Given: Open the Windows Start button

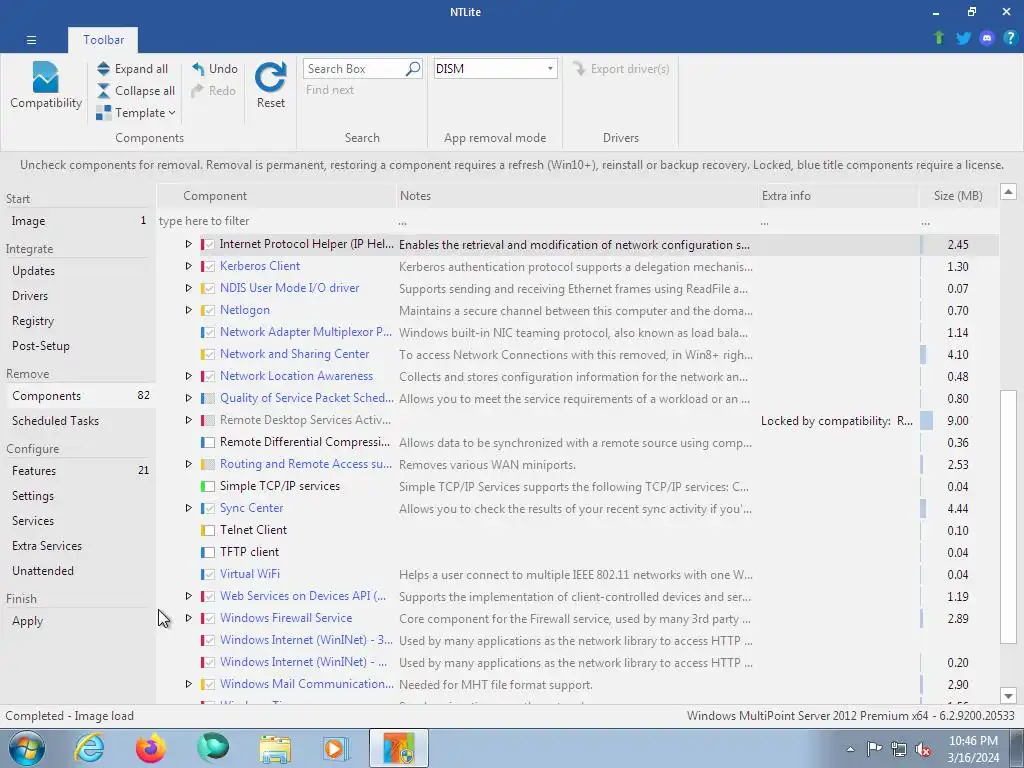Looking at the screenshot, I should click(27, 748).
